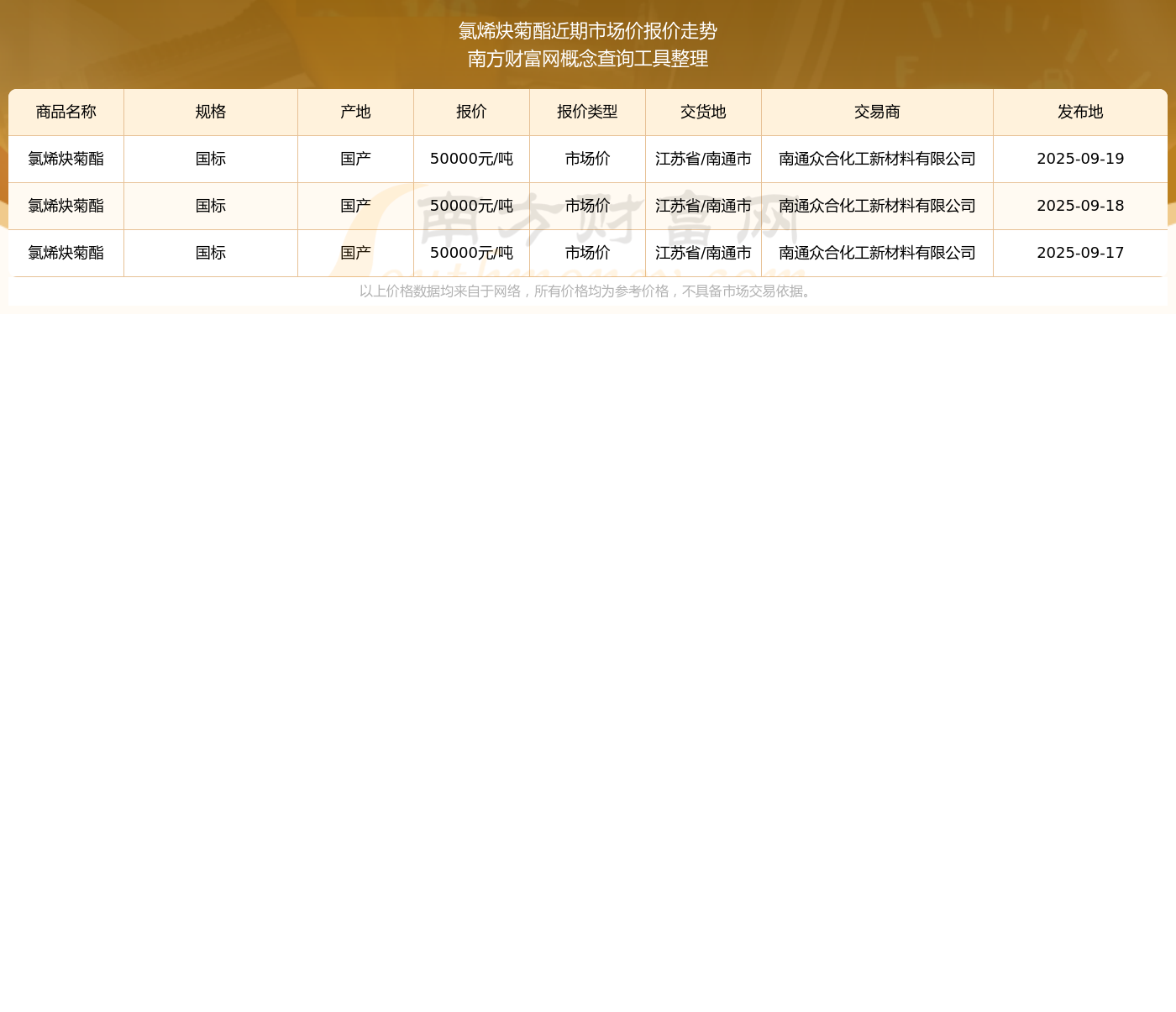Screen dimensions: 1176x1012
Task: Click 市场价 in the 2025-09-19 row
Action: click(x=587, y=159)
